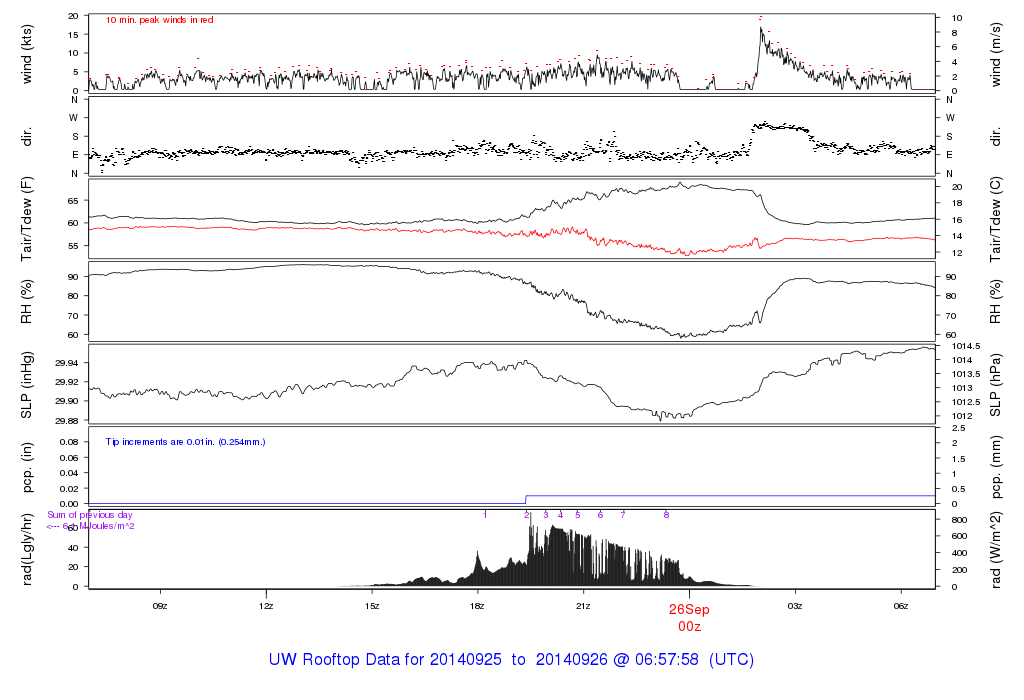The height and width of the screenshot is (700, 1024).
Task: Click the 15z time axis label
Action: pyautogui.click(x=372, y=606)
